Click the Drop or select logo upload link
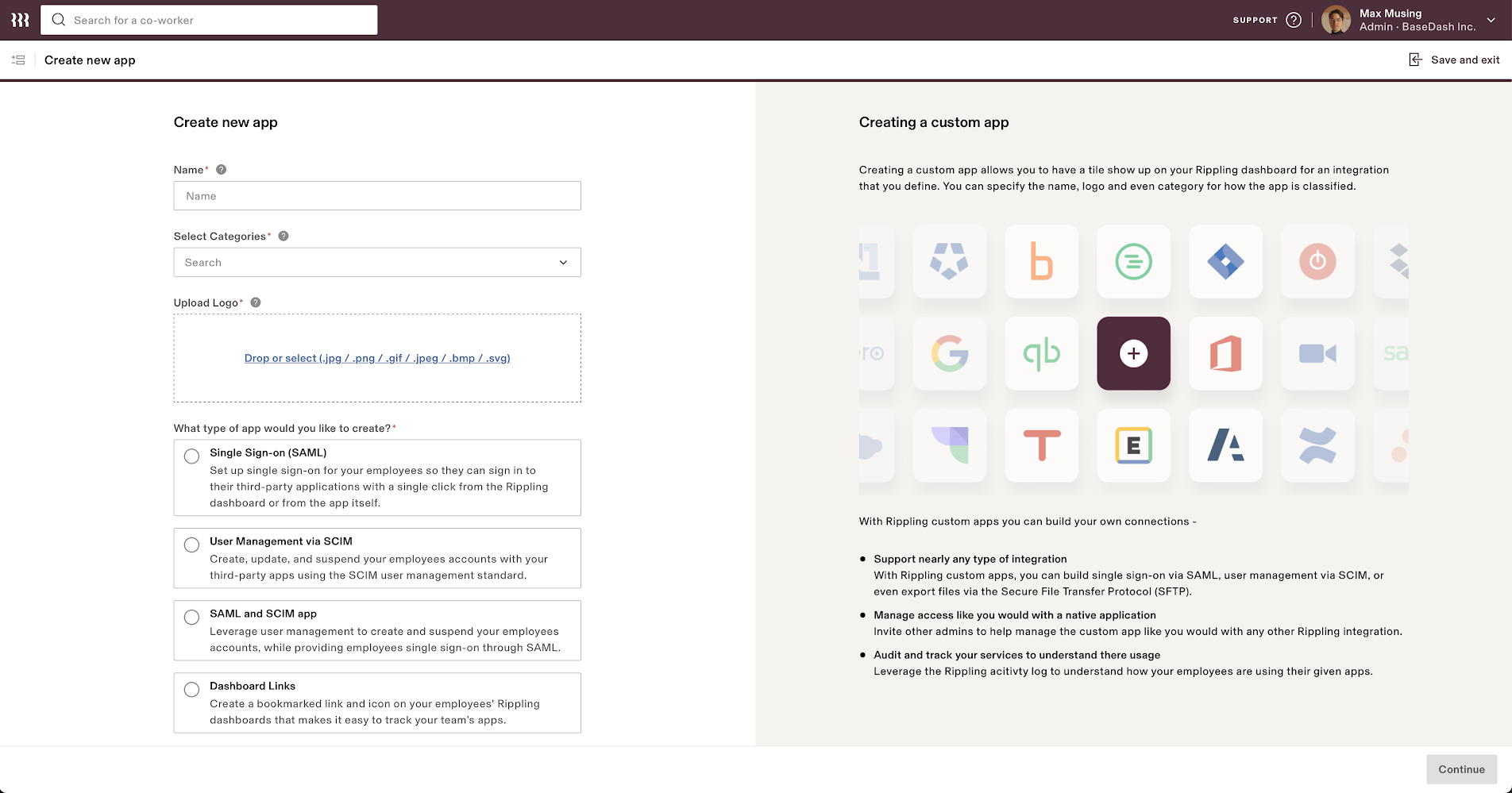 pyautogui.click(x=376, y=358)
